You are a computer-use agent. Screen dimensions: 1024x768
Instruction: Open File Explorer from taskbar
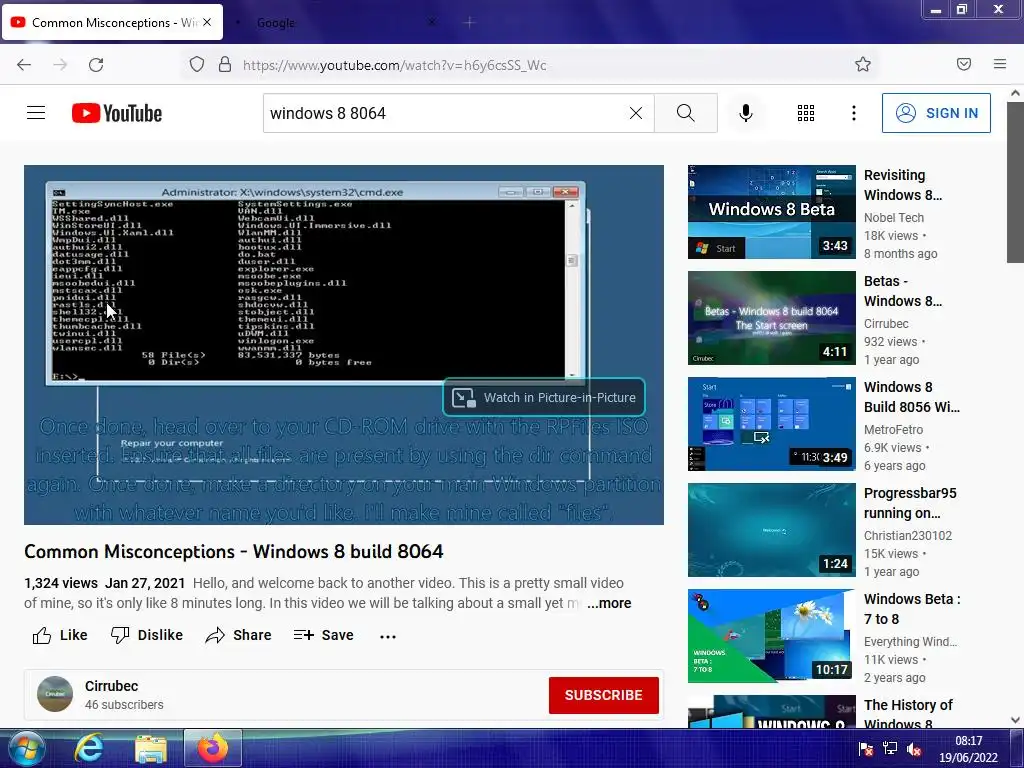[151, 748]
